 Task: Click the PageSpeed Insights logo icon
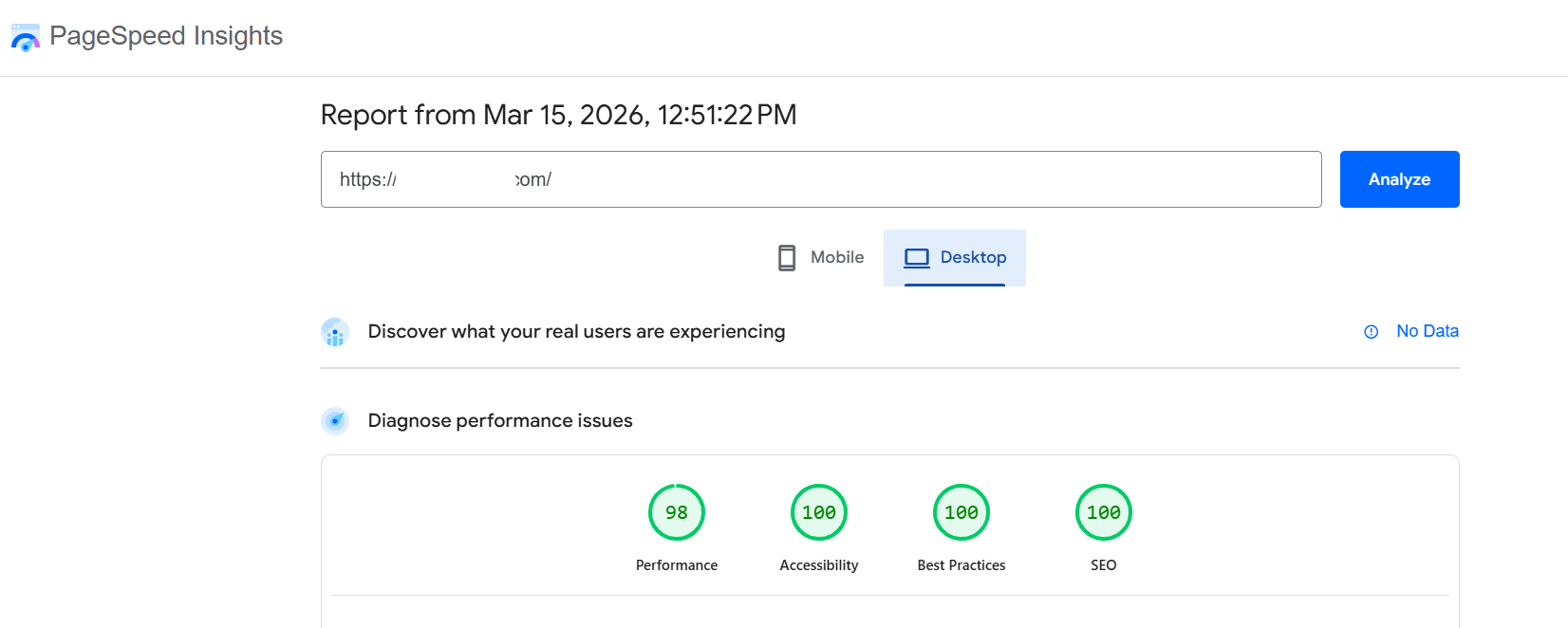26,38
